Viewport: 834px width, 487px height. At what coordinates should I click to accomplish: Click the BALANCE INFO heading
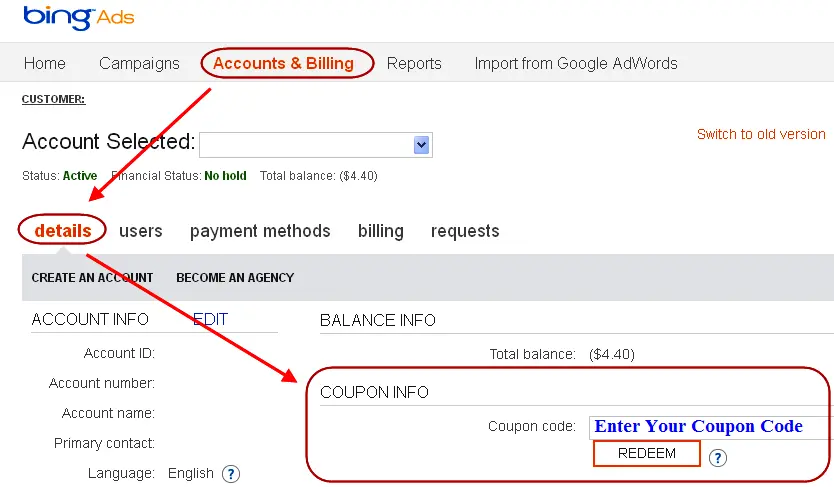click(378, 320)
